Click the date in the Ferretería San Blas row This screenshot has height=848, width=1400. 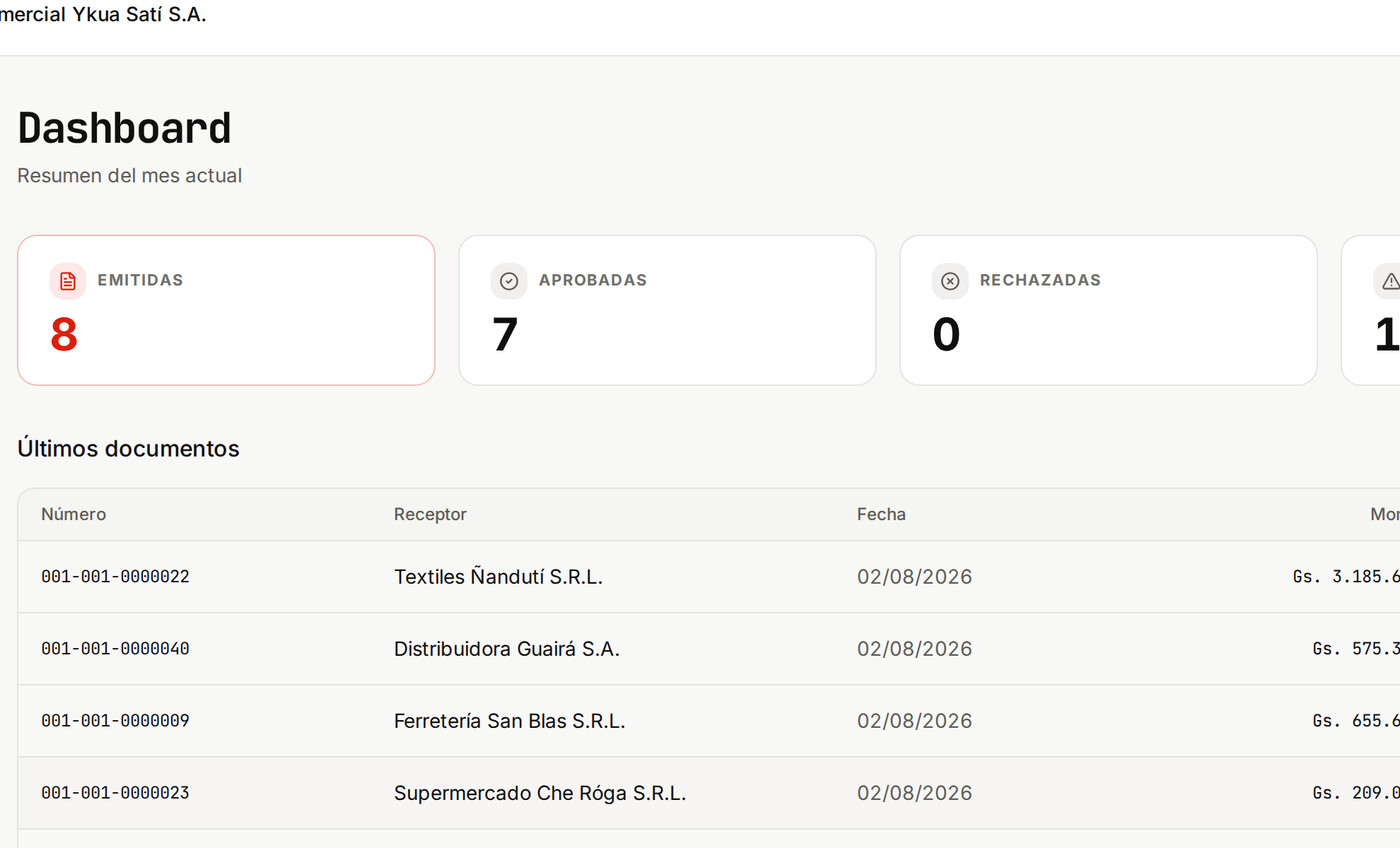(x=914, y=721)
